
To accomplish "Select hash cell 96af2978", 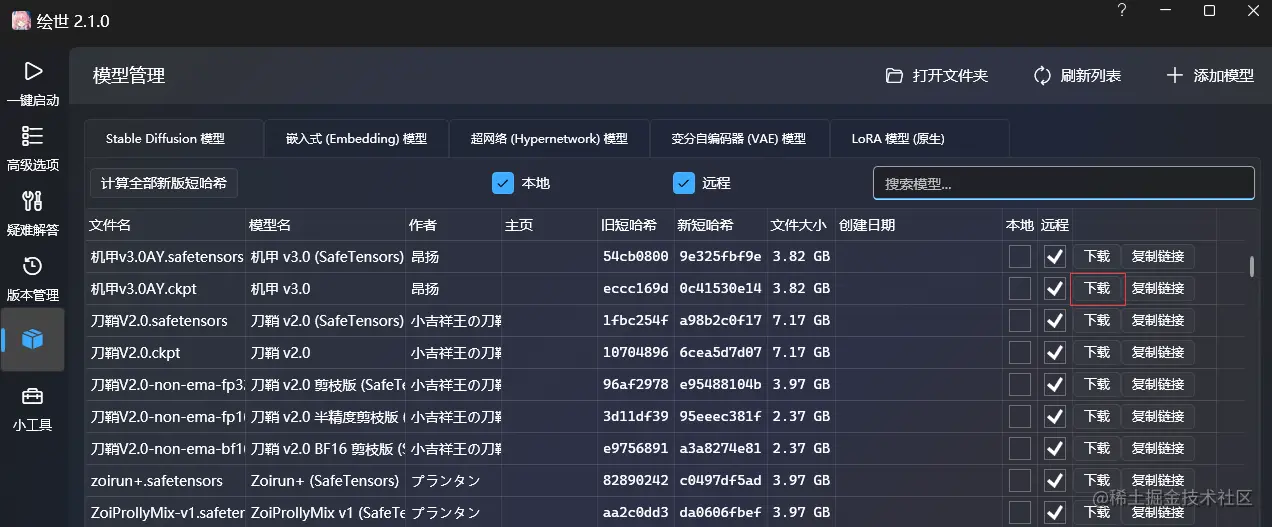I will [636, 385].
